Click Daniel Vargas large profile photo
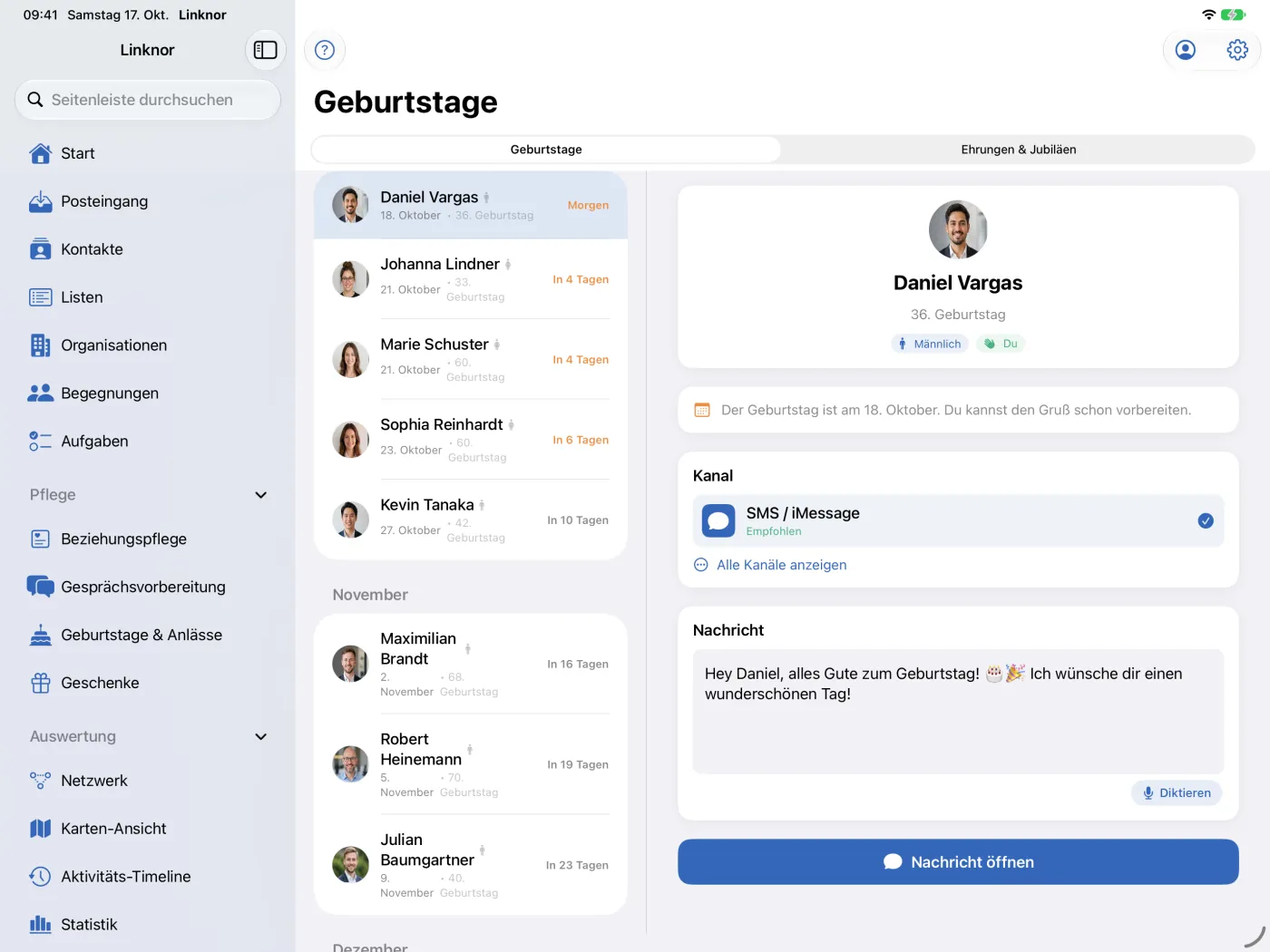This screenshot has height=952, width=1270. coord(958,229)
